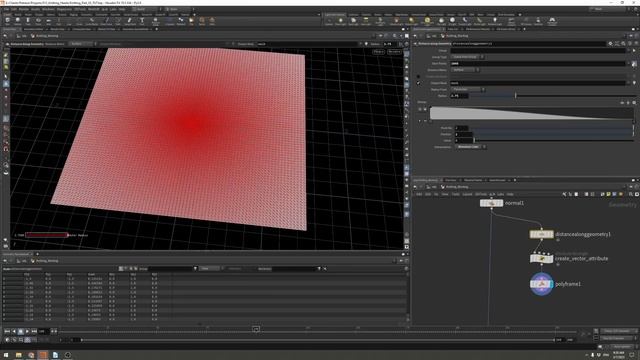Open Chrome from the taskbar
Viewport: 640px width, 360px height.
click(x=31, y=355)
